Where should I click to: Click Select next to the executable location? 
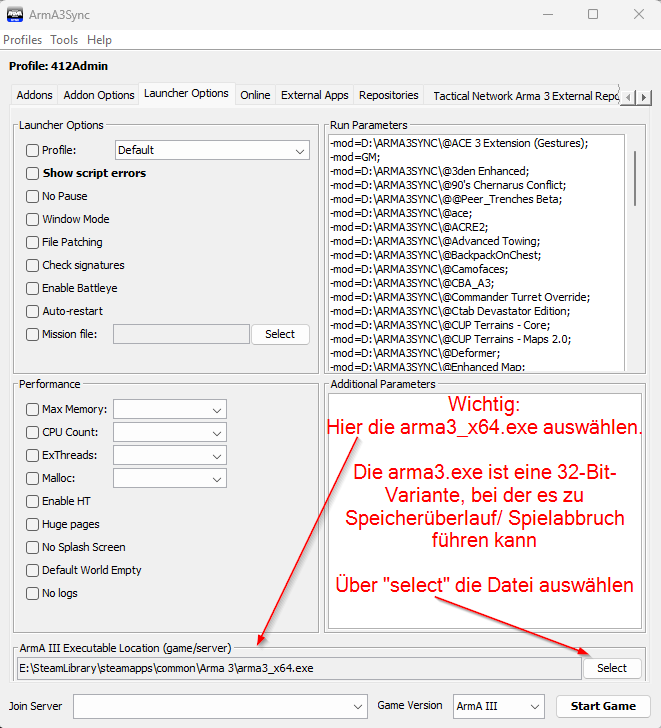612,668
